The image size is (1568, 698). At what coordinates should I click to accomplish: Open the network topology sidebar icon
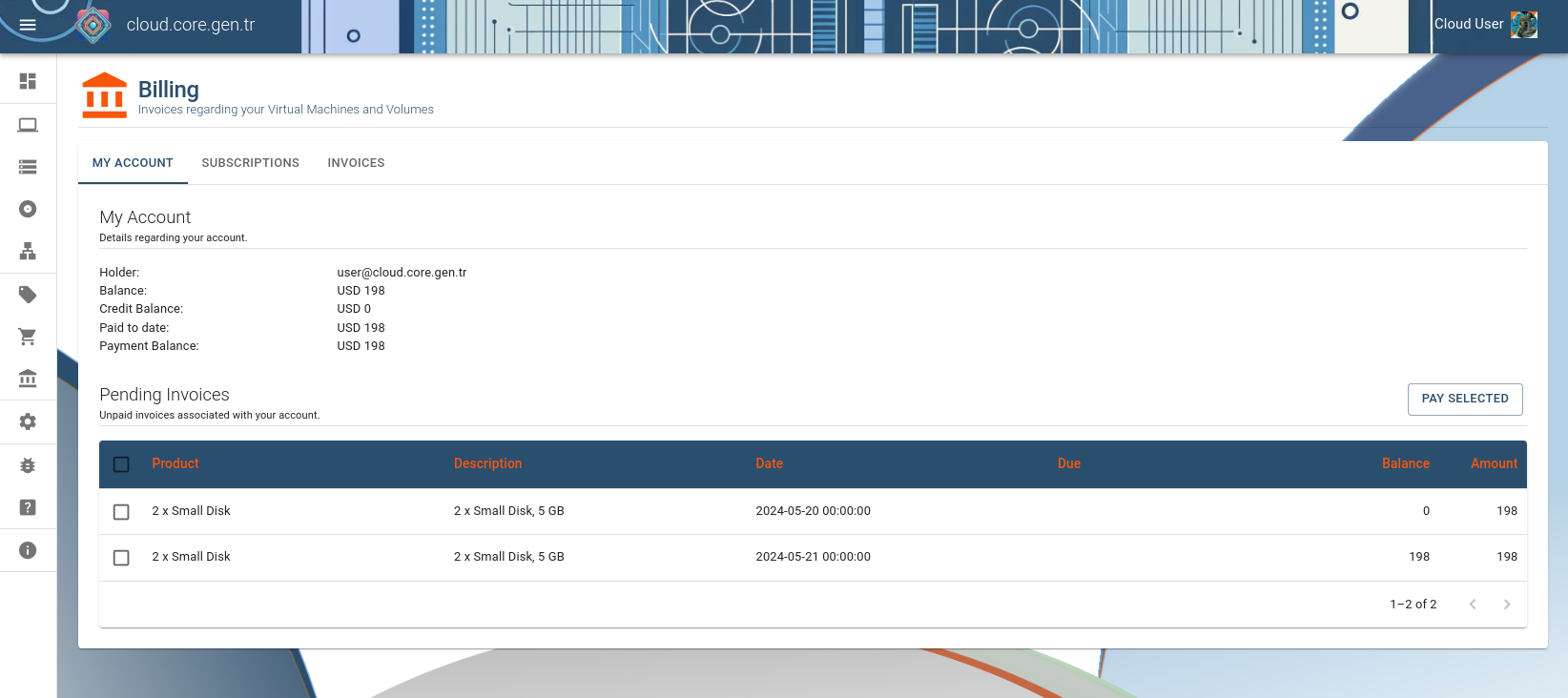coord(28,251)
